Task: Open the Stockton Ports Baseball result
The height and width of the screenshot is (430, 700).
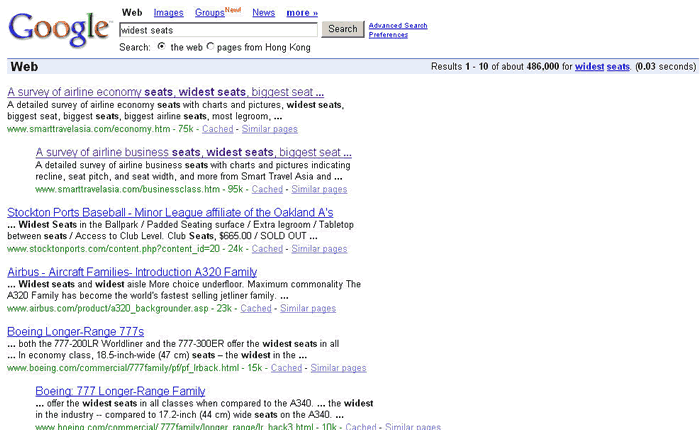Action: coord(170,212)
